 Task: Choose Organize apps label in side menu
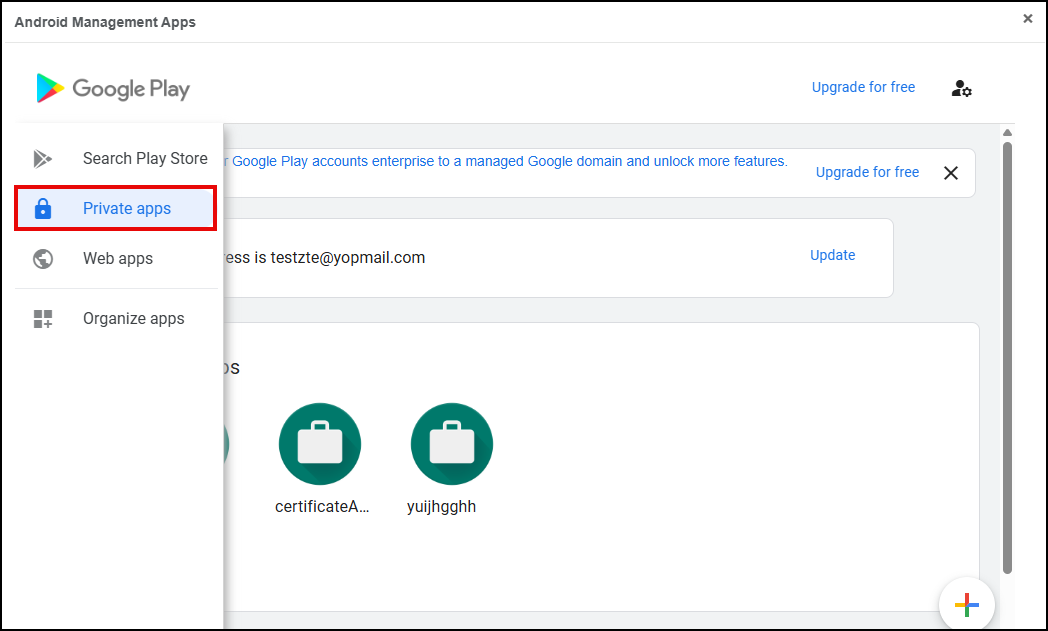[134, 319]
